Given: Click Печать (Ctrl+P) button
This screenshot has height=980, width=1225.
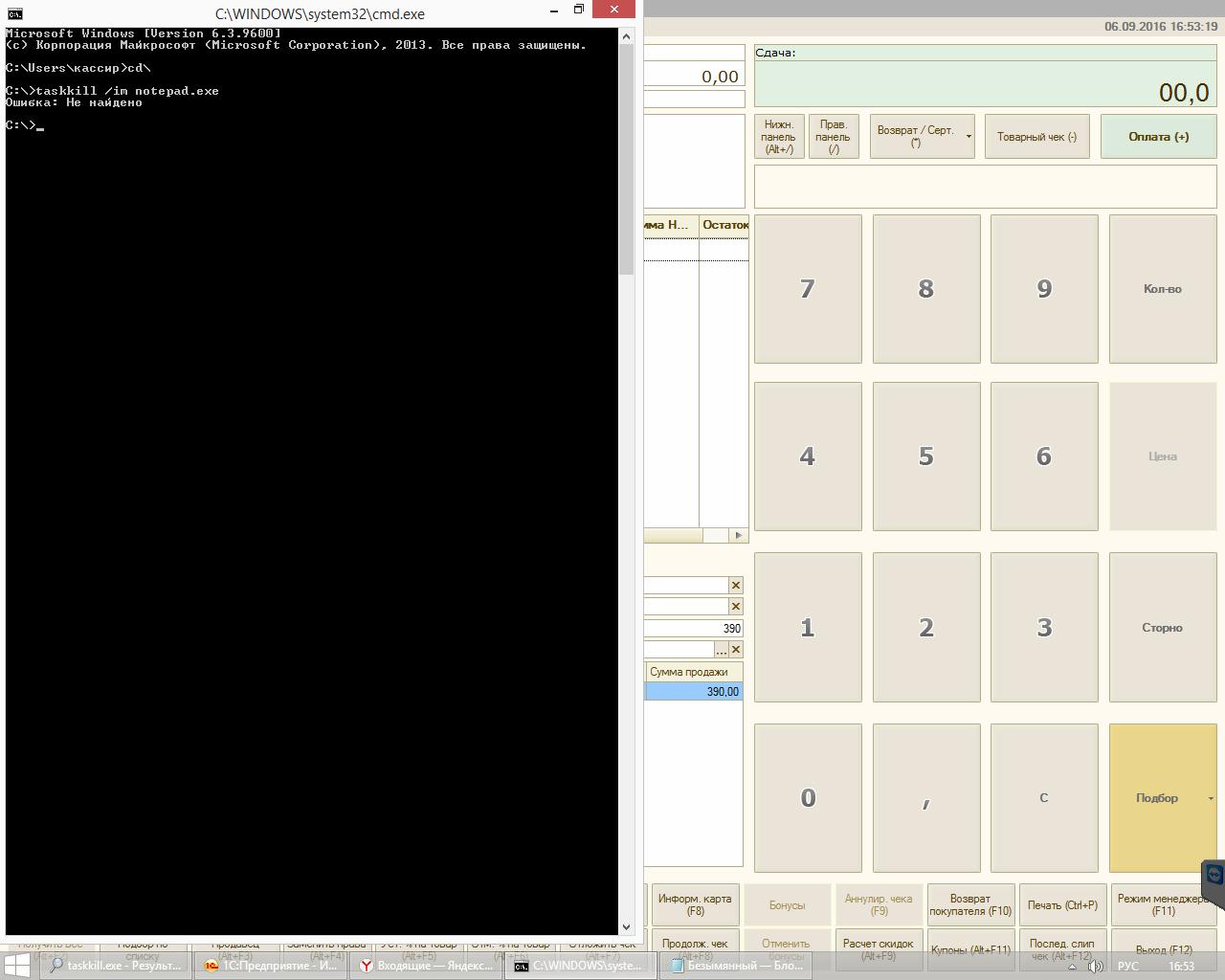Looking at the screenshot, I should pos(1062,904).
